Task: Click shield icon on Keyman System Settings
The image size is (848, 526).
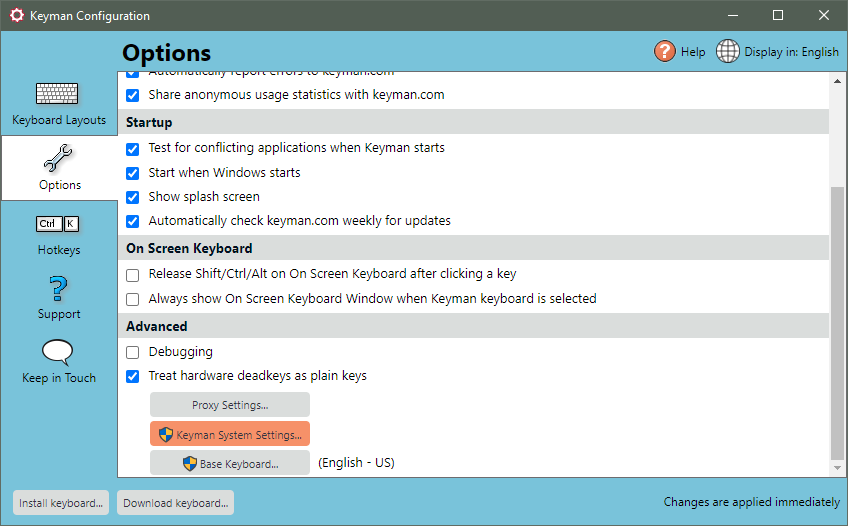Action: [165, 434]
